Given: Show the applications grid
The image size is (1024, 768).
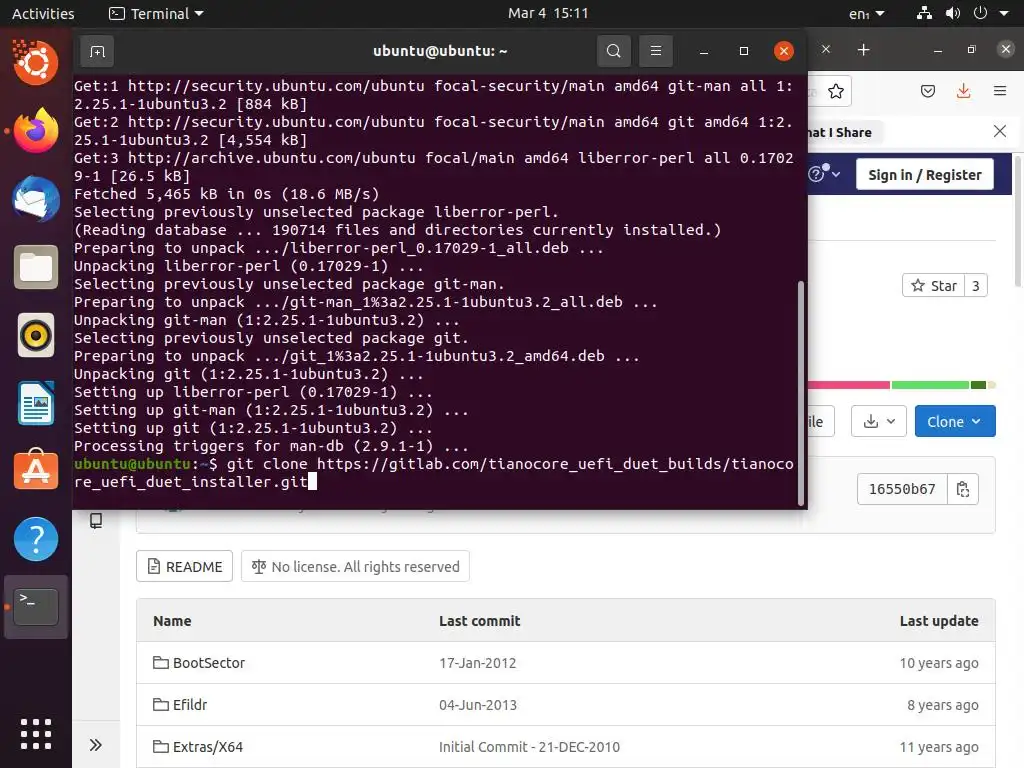Looking at the screenshot, I should click(36, 734).
